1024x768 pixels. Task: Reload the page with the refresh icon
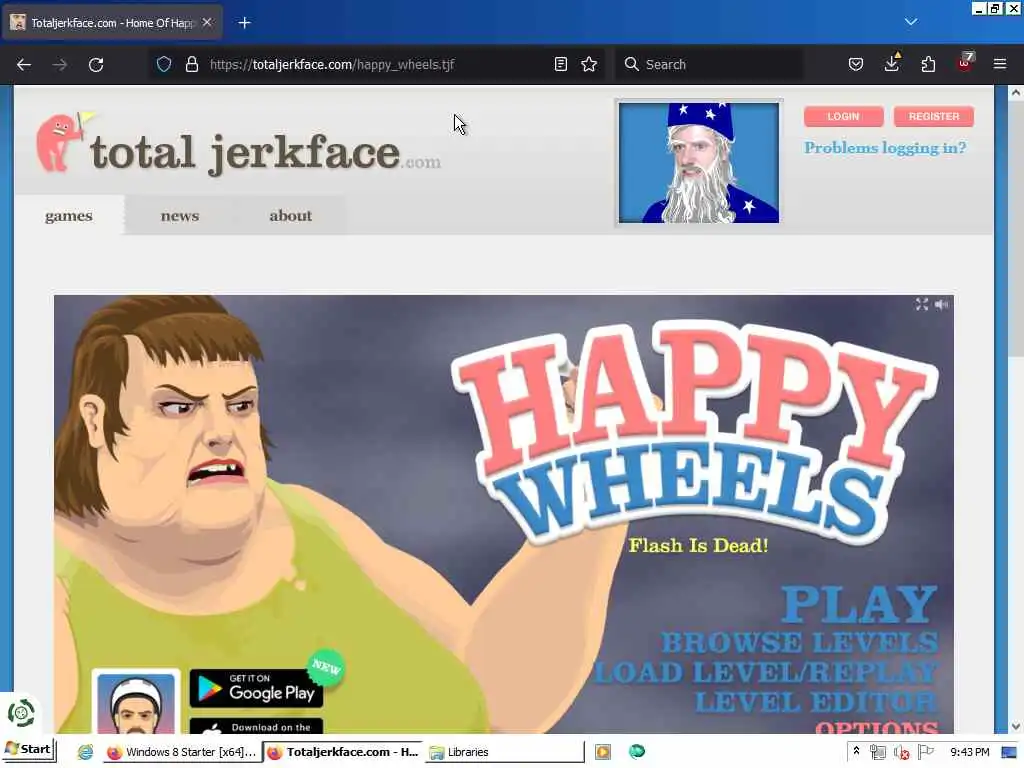[x=96, y=65]
